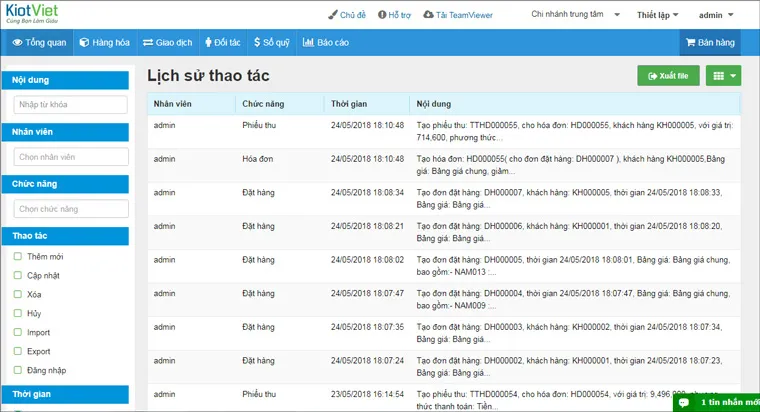
Task: Click the Xuất file export button
Action: (x=667, y=75)
